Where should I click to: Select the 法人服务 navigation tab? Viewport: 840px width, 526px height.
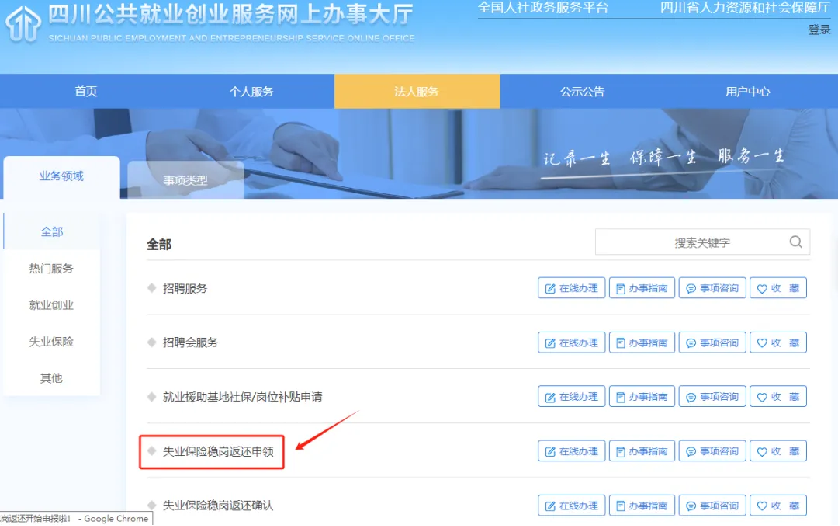pyautogui.click(x=417, y=92)
